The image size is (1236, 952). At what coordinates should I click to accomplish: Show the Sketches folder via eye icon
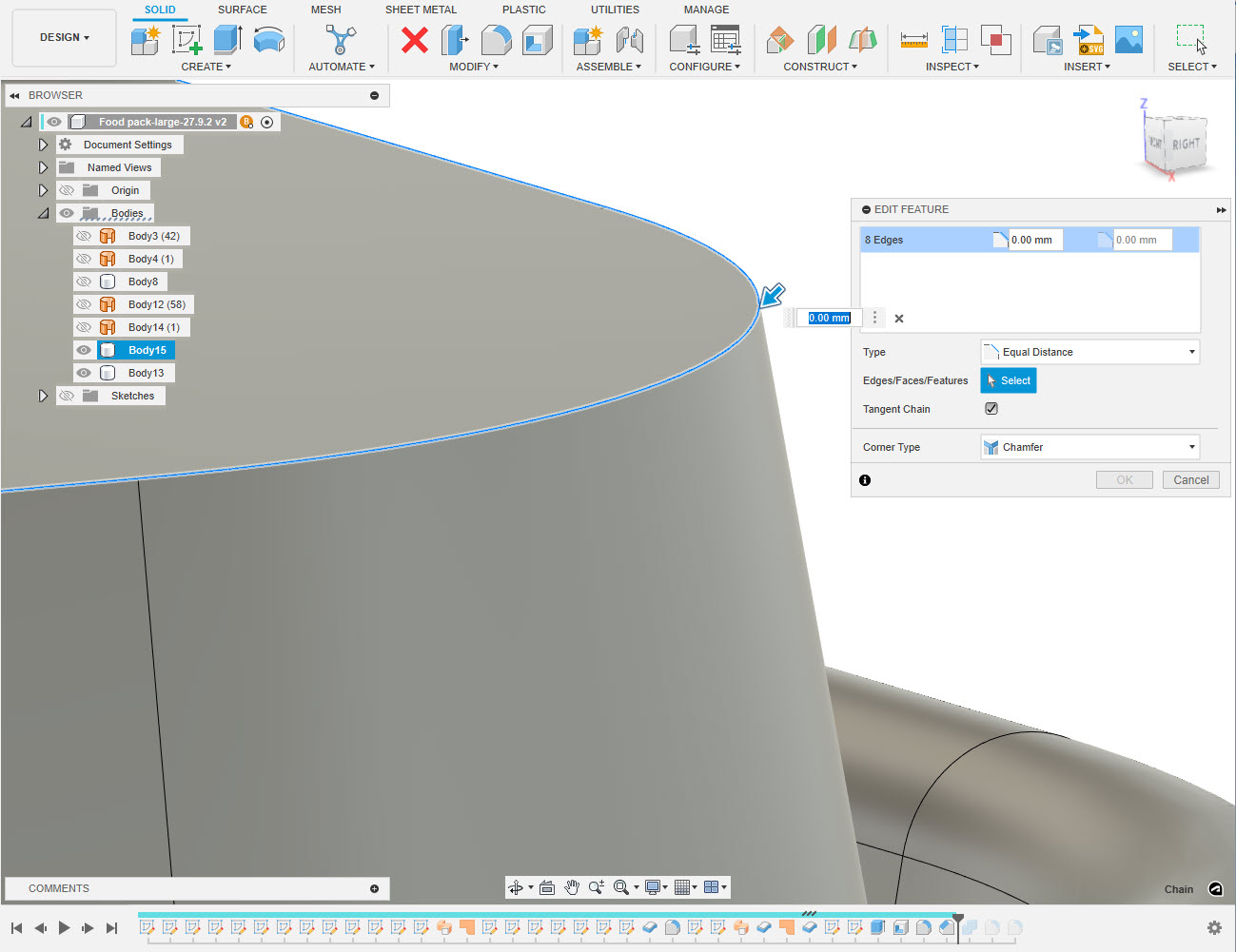point(67,396)
